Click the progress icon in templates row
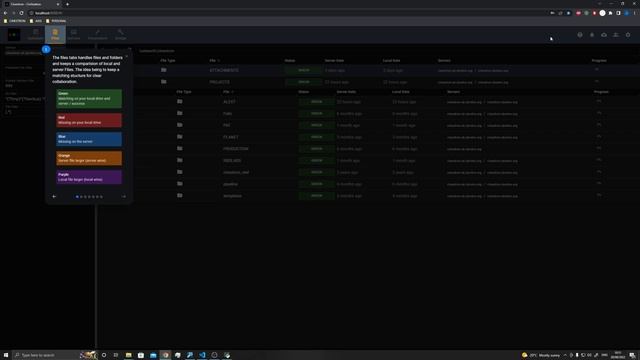This screenshot has width=640, height=360. [x=599, y=196]
